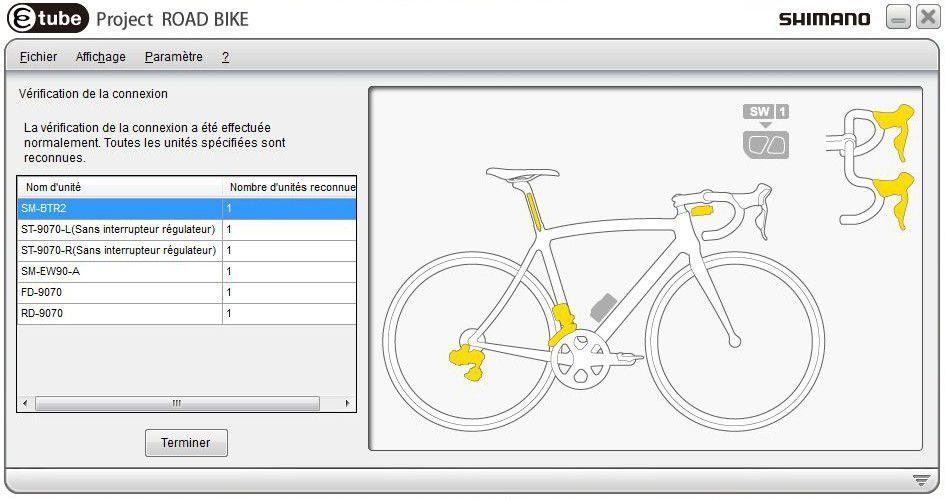Select the ST-9070-R unit row
This screenshot has width=945, height=499.
(x=187, y=251)
